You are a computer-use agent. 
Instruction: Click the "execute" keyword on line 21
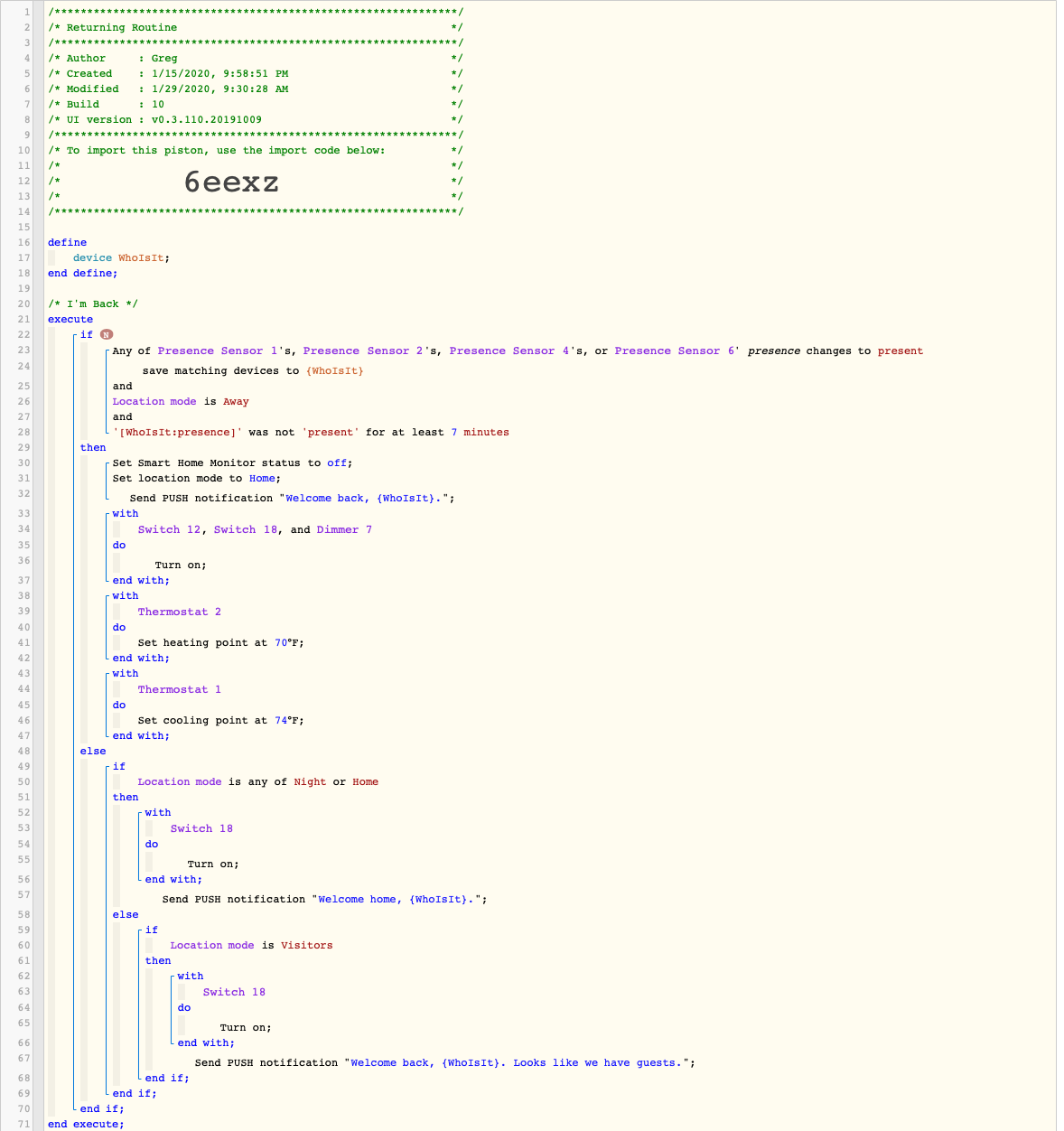point(70,319)
